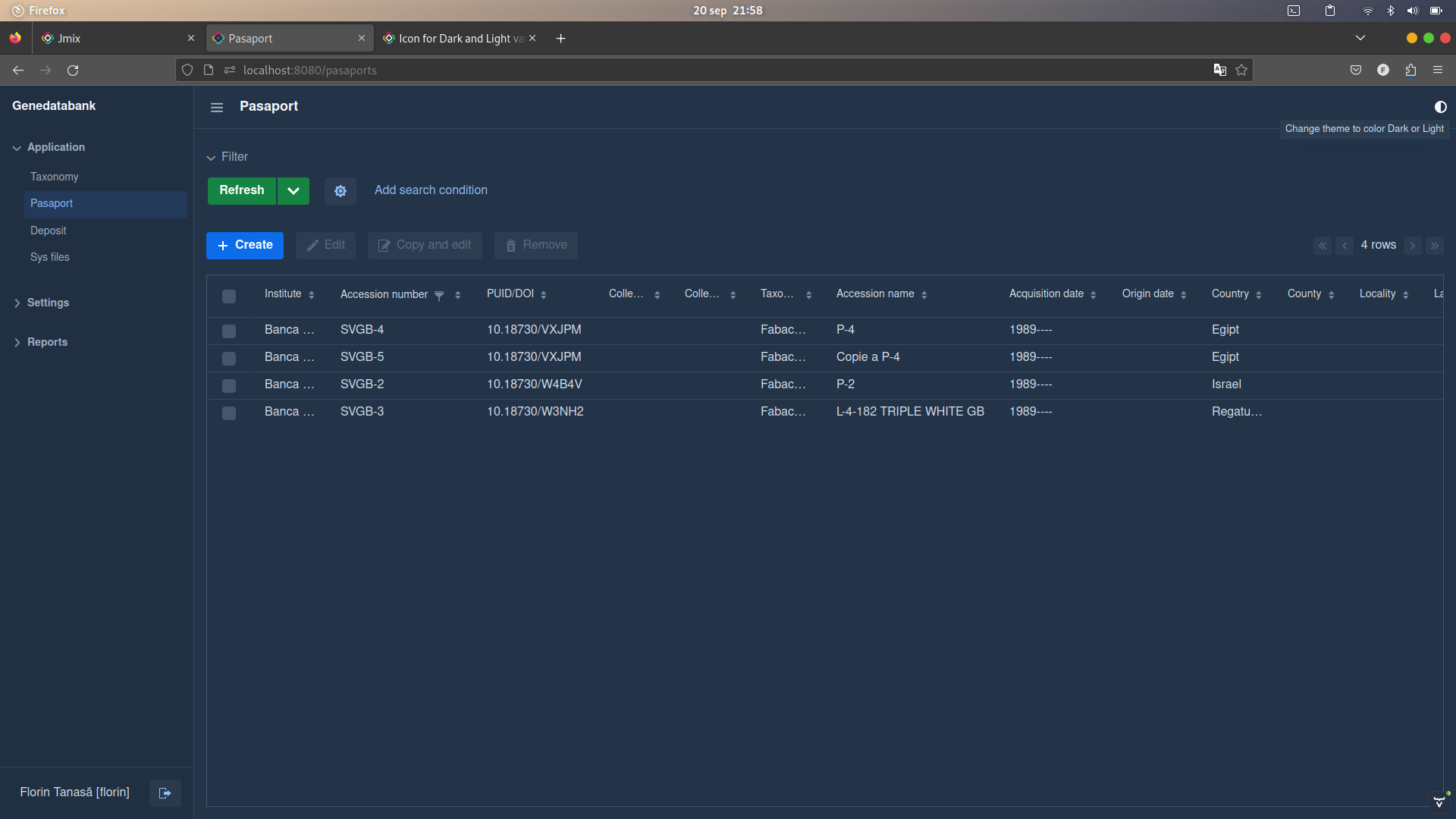Click the Copie a P-4 cell
Image resolution: width=1456 pixels, height=819 pixels.
(x=868, y=357)
